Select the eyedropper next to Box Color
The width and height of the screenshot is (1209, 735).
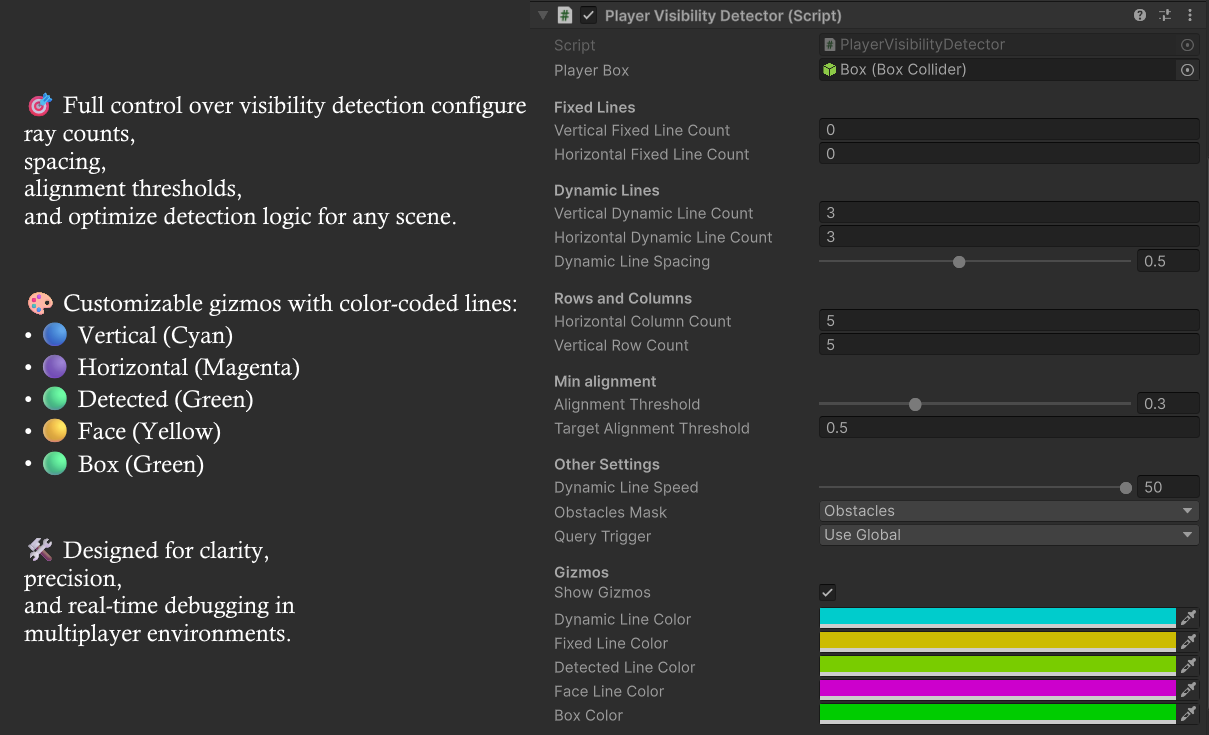[x=1188, y=713]
